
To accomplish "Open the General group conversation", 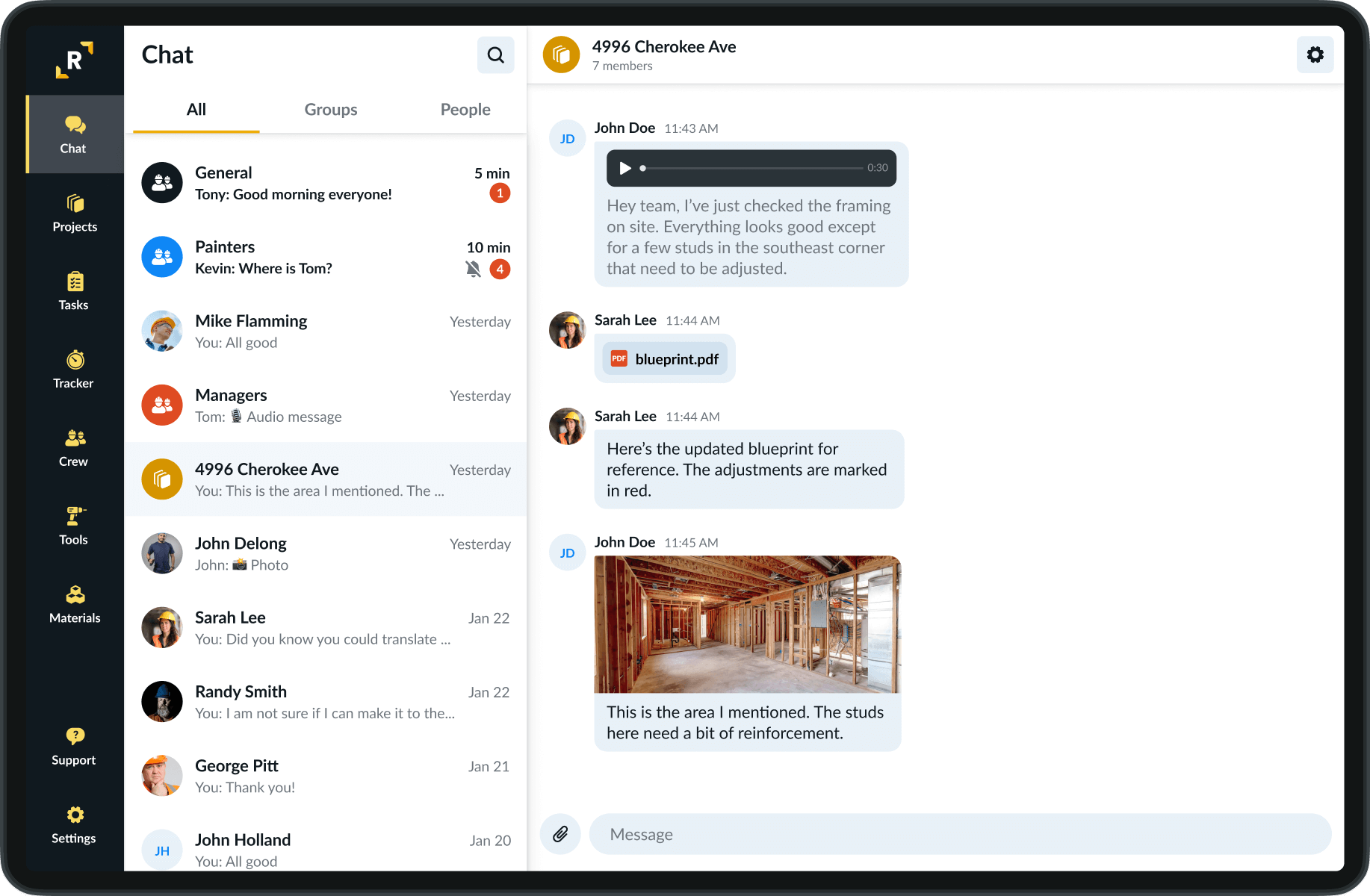I will point(326,183).
